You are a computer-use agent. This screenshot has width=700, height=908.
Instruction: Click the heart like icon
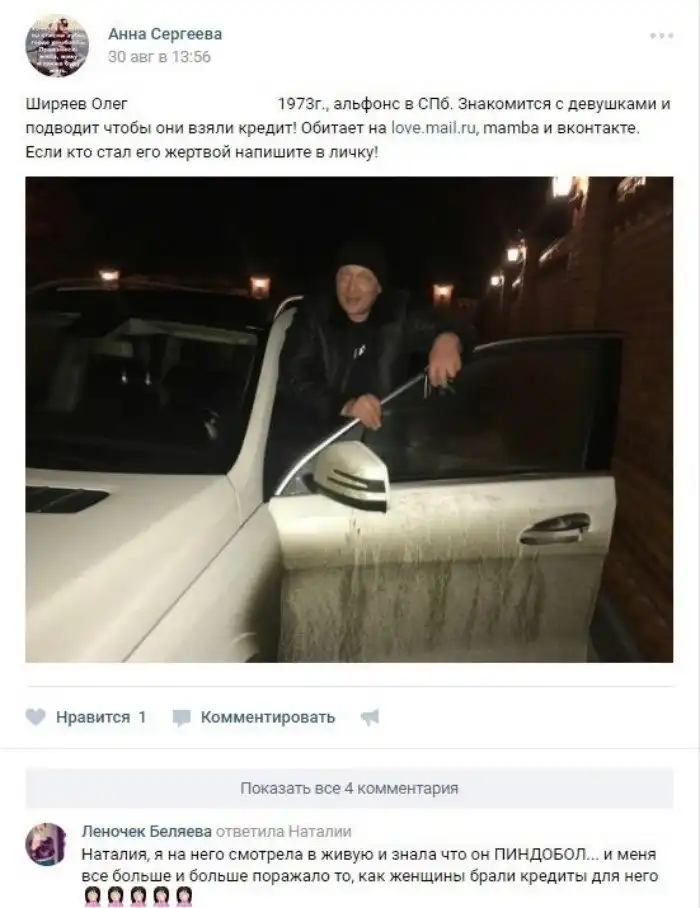[x=35, y=717]
